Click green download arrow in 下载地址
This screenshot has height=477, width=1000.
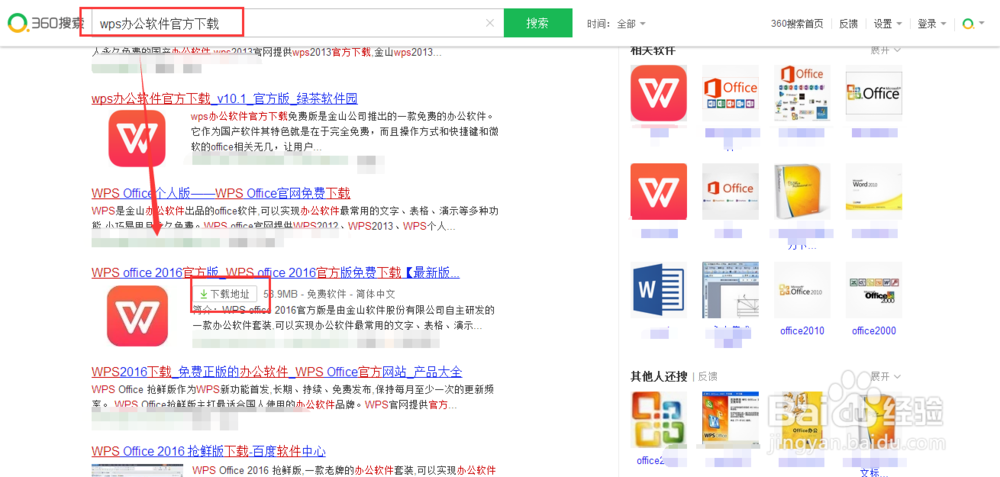point(203,294)
